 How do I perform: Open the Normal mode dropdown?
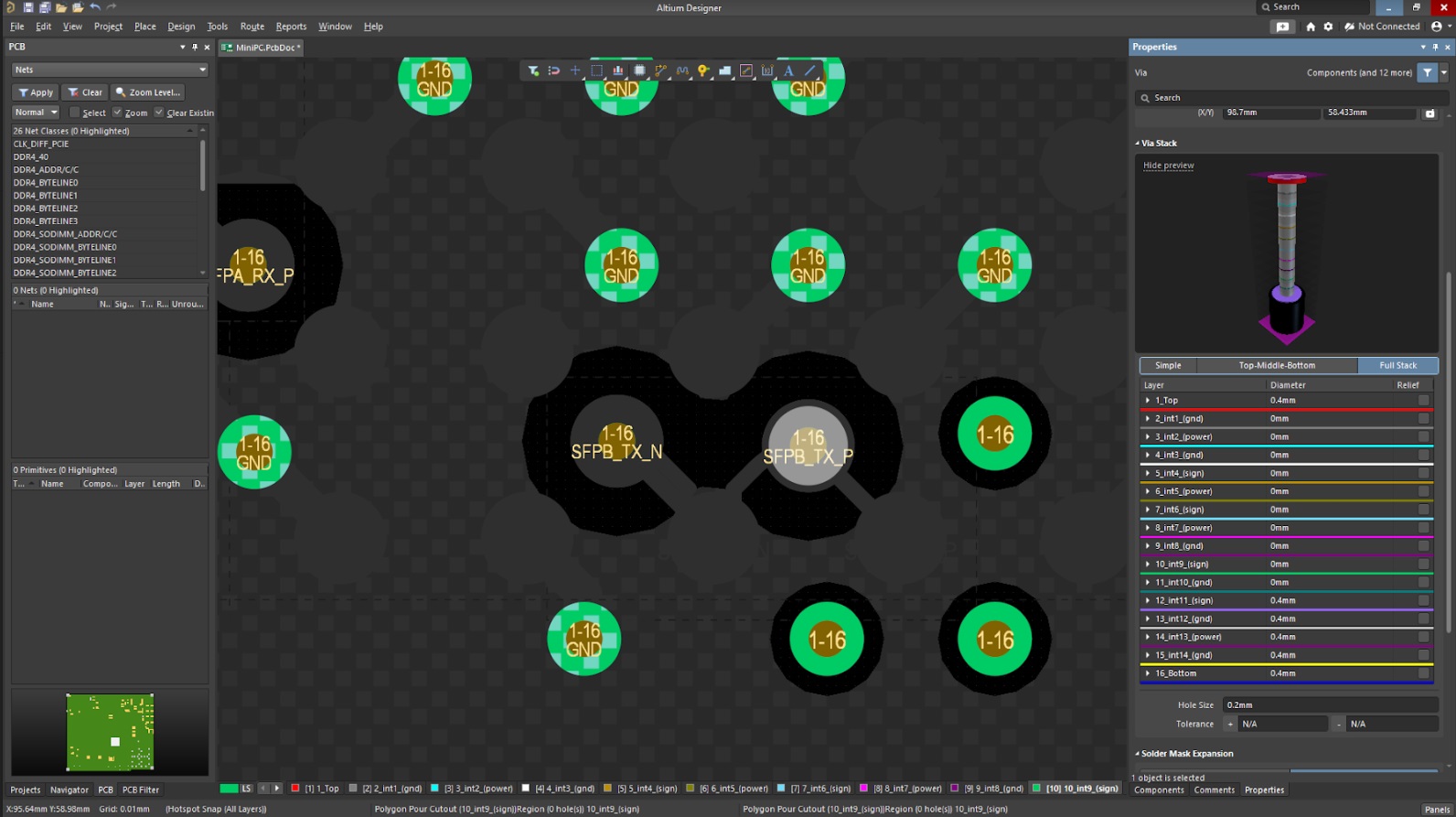(36, 113)
